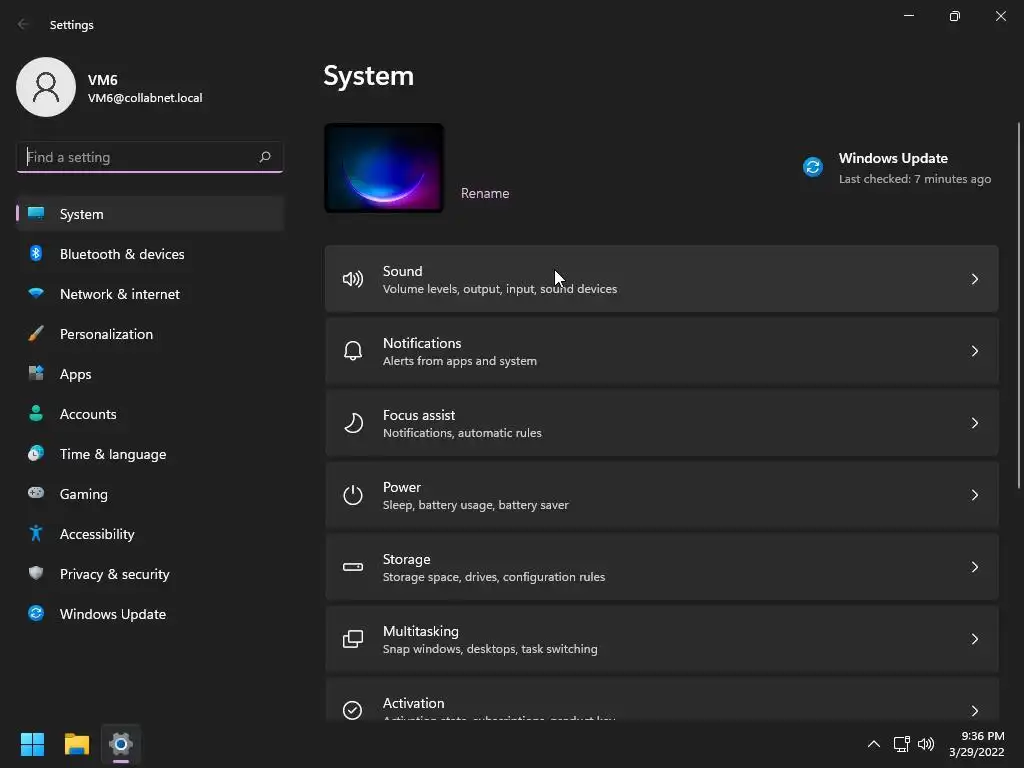Screen dimensions: 1024x768
Task: Click the Focus assist moon icon
Action: coord(353,423)
